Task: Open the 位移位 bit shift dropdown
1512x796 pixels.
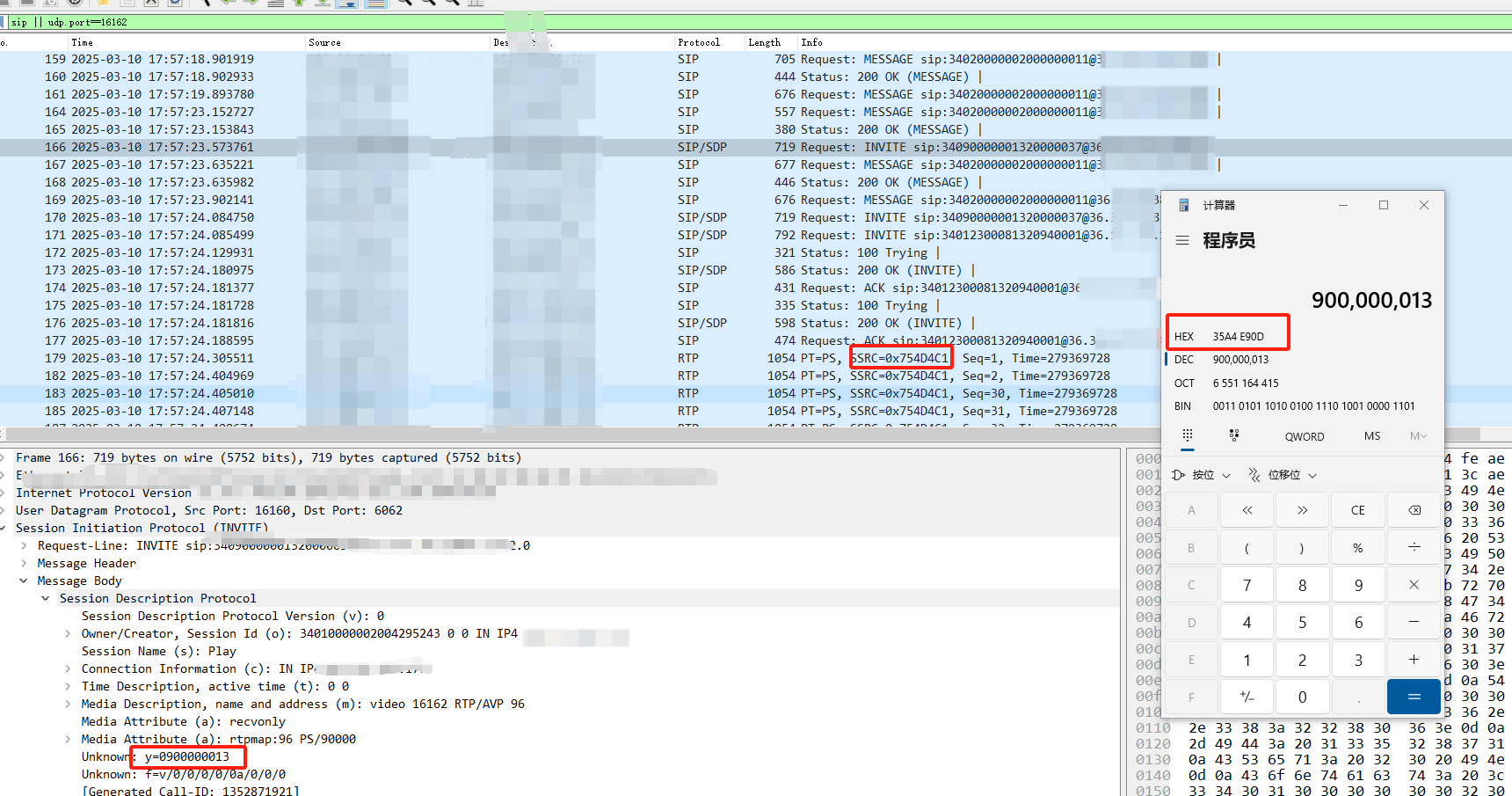Action: (1283, 475)
